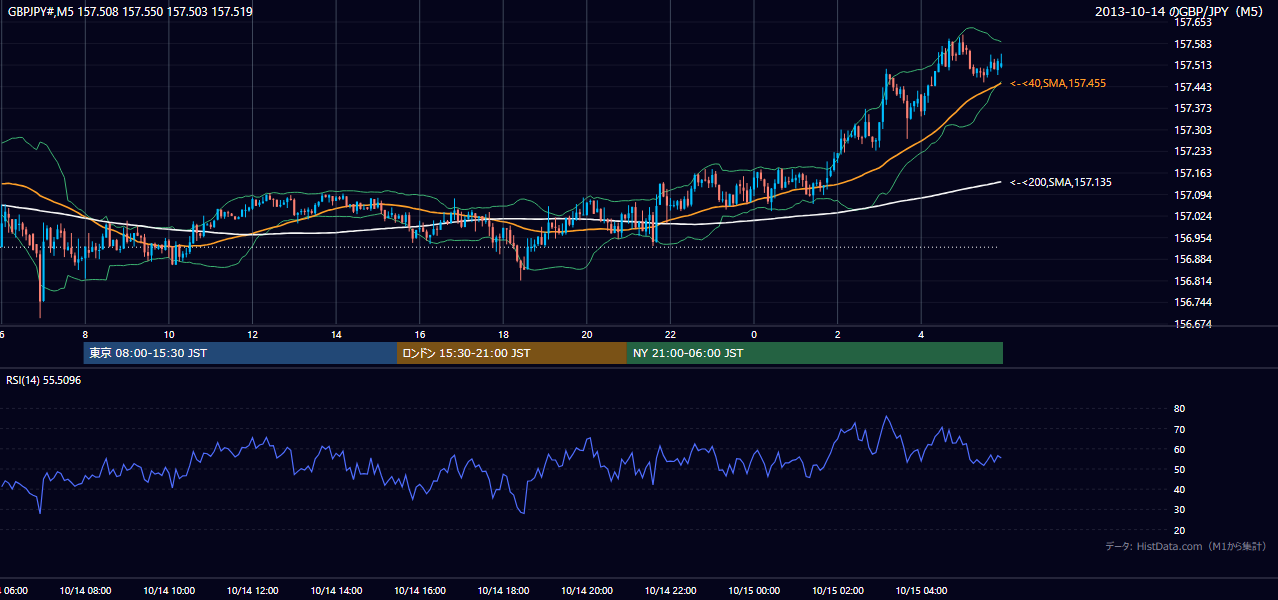This screenshot has width=1278, height=600.
Task: Click the hour 14 tick under the price chart
Action: click(x=336, y=334)
